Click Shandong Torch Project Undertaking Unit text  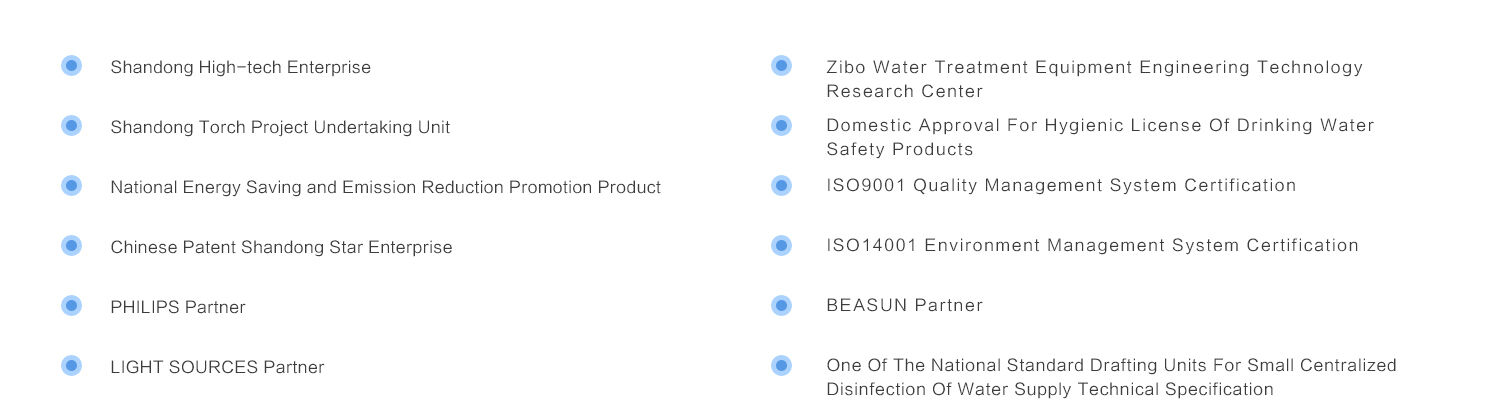(280, 128)
